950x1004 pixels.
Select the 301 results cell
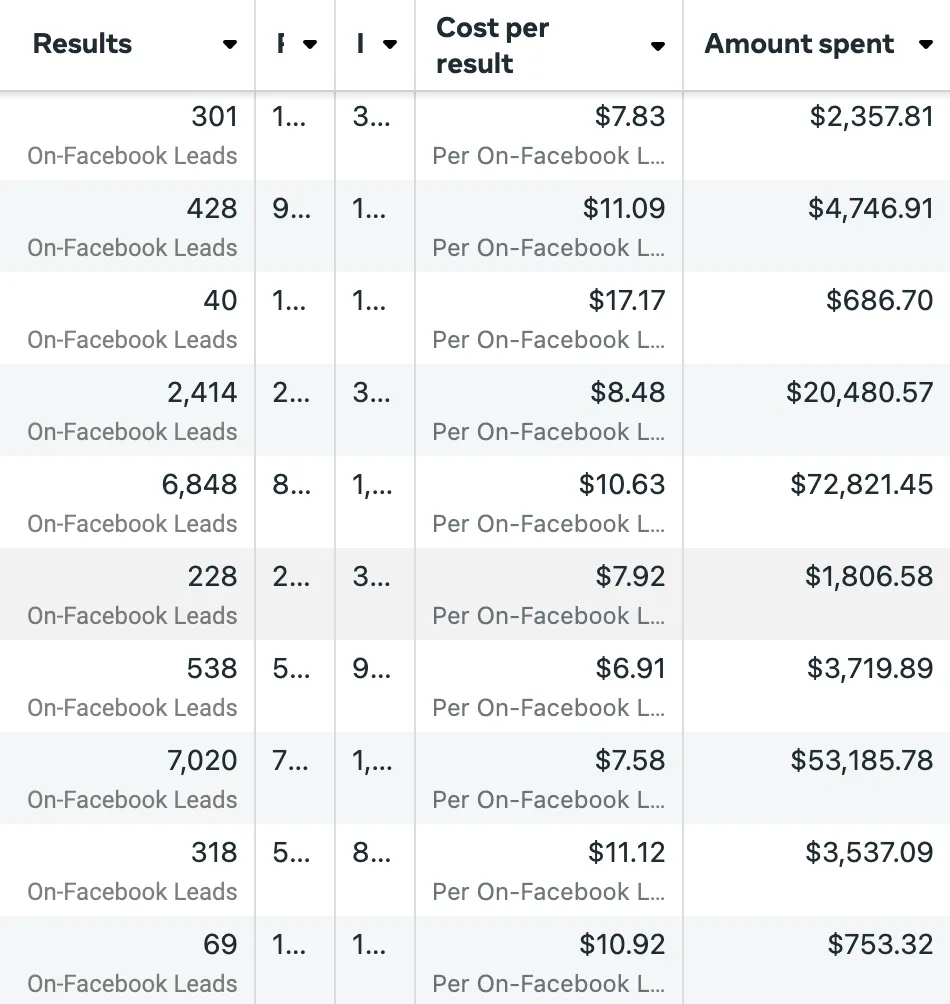pos(127,136)
